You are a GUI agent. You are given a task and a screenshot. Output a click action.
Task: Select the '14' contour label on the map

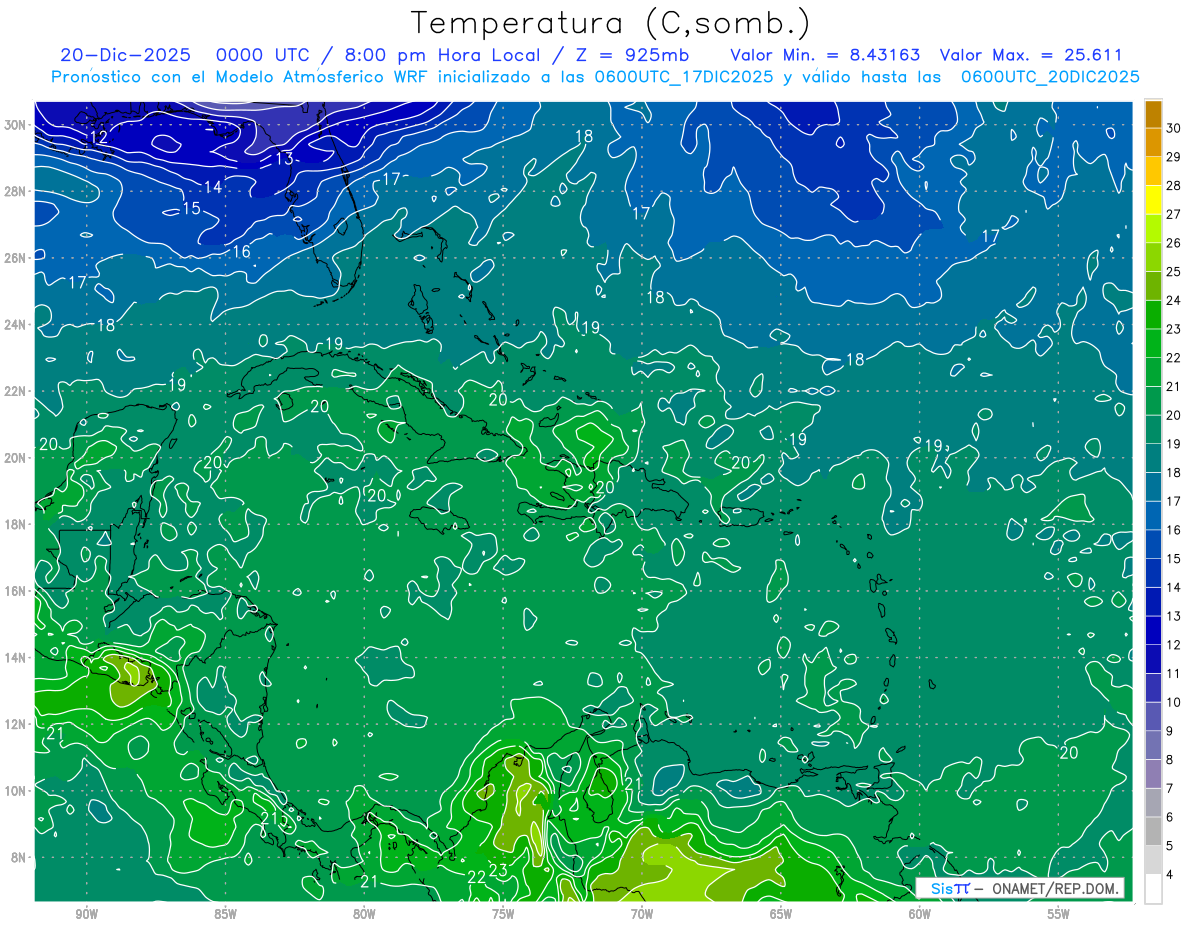pos(213,187)
